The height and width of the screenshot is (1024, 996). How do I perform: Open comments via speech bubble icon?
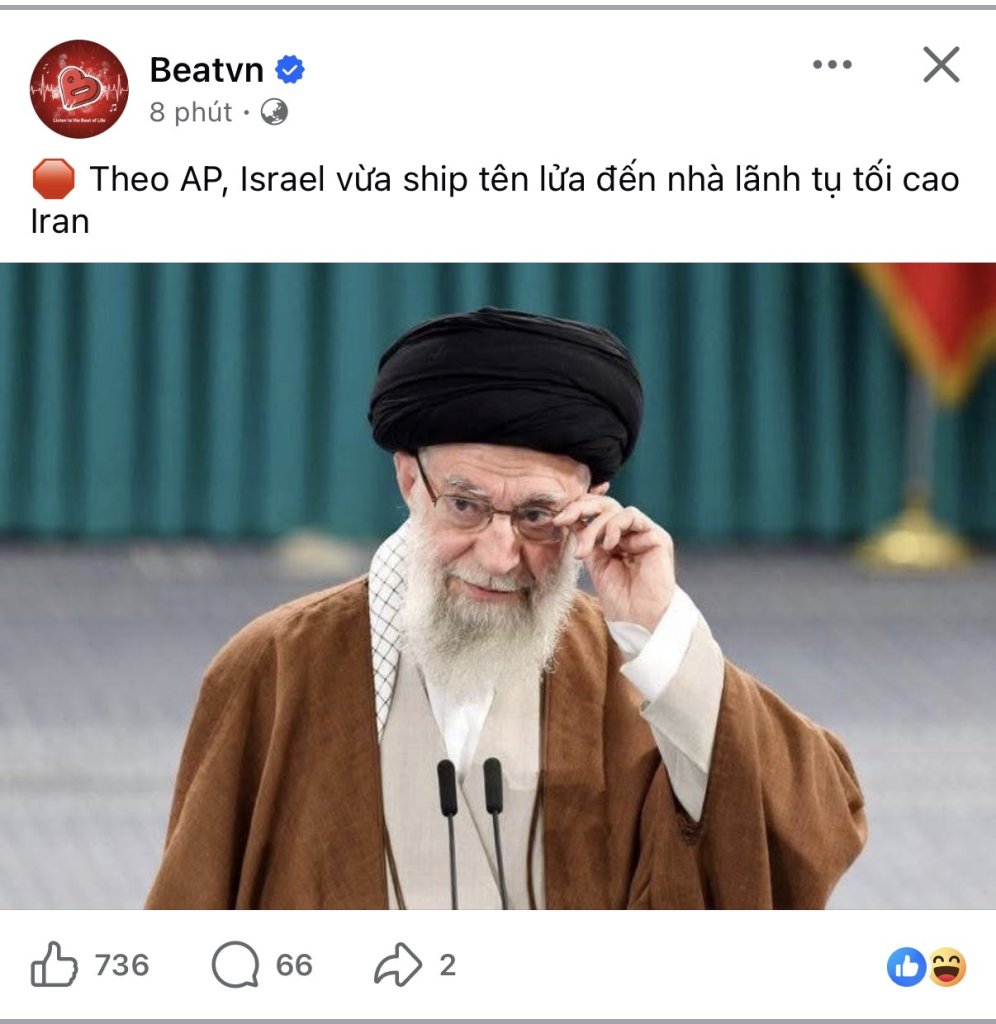point(235,965)
